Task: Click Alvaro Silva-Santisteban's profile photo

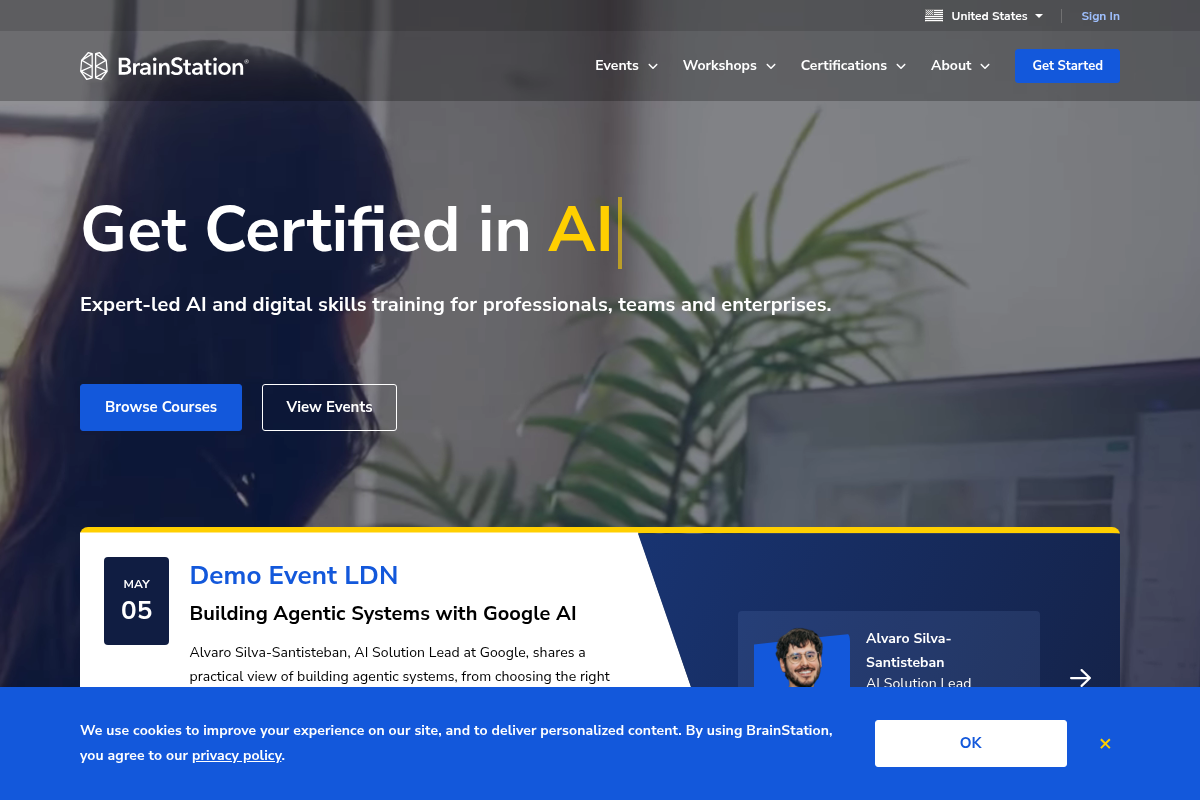Action: (x=800, y=658)
